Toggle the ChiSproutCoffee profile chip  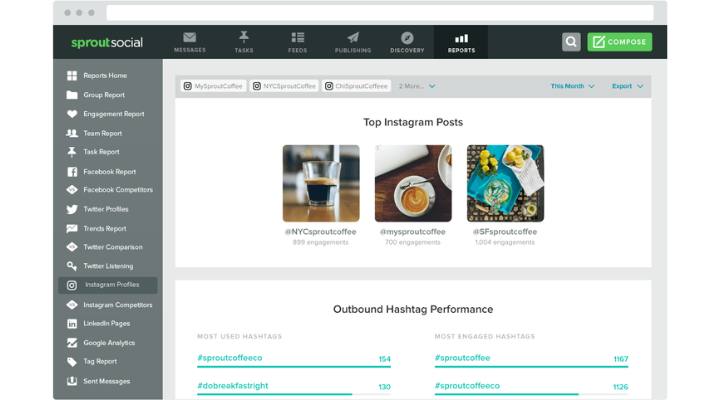(356, 86)
